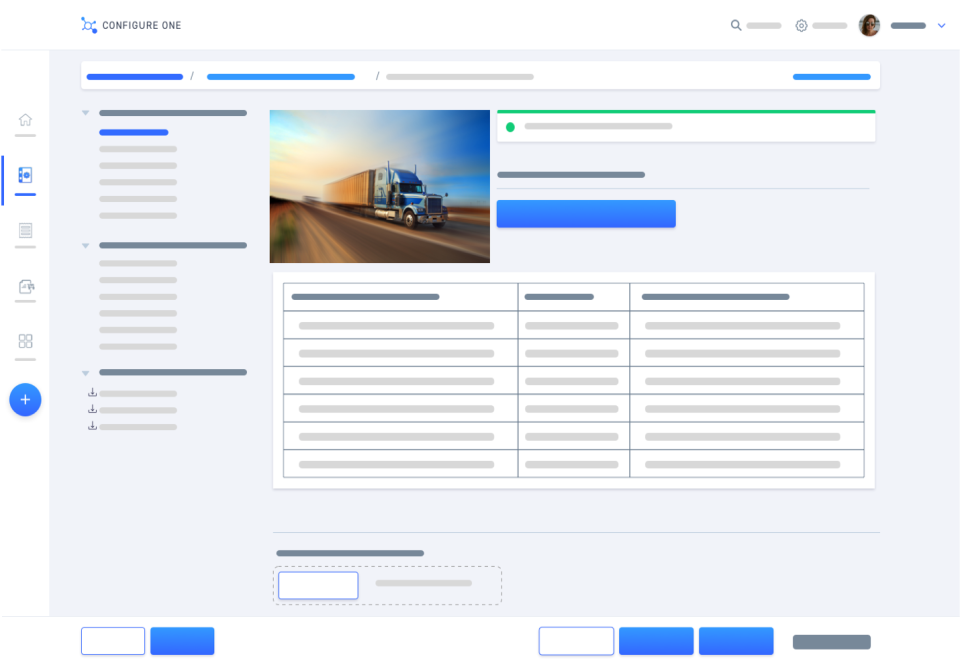Click the green status indicator dot
The width and height of the screenshot is (960, 667).
click(511, 127)
